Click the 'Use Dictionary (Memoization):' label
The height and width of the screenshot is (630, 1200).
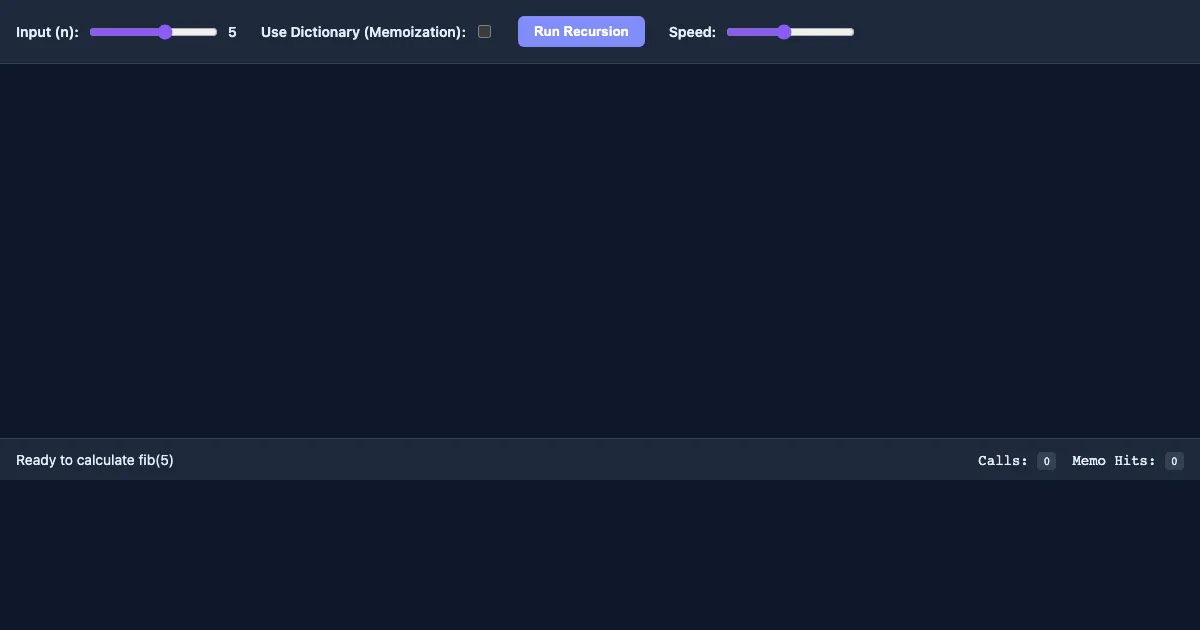click(363, 32)
